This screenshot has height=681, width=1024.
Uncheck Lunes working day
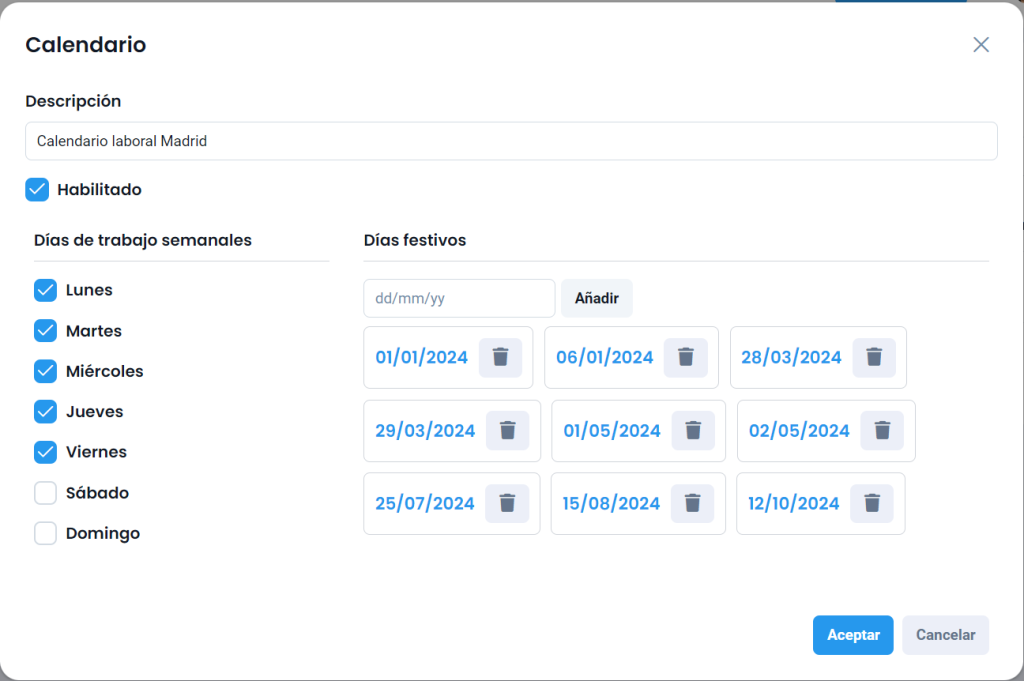(46, 291)
